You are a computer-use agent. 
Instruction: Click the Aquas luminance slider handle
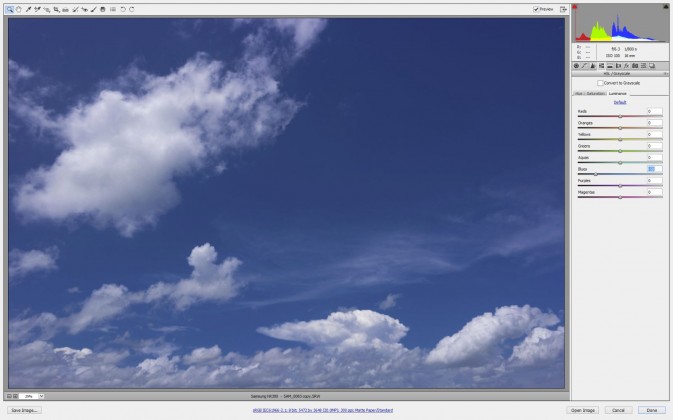point(620,163)
